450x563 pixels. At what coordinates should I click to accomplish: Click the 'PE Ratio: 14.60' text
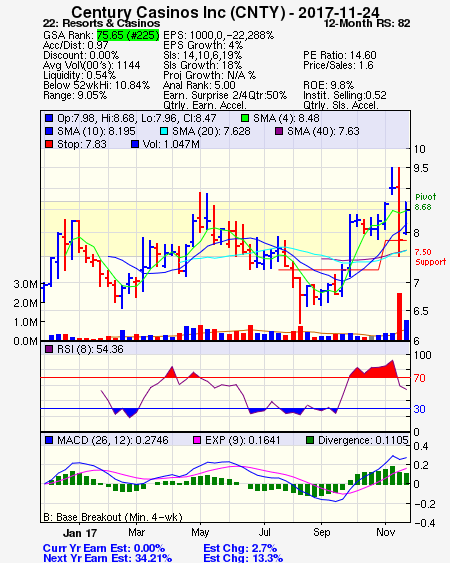[x=340, y=55]
